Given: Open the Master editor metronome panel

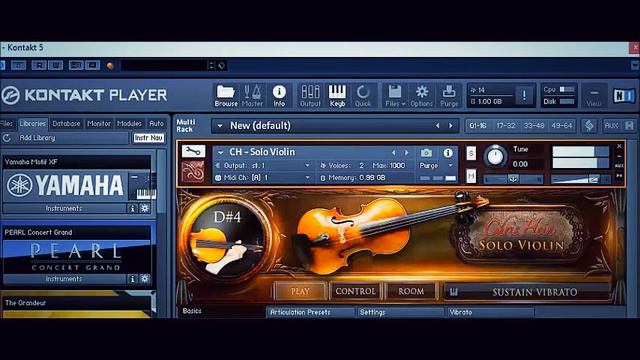Looking at the screenshot, I should click(x=252, y=96).
